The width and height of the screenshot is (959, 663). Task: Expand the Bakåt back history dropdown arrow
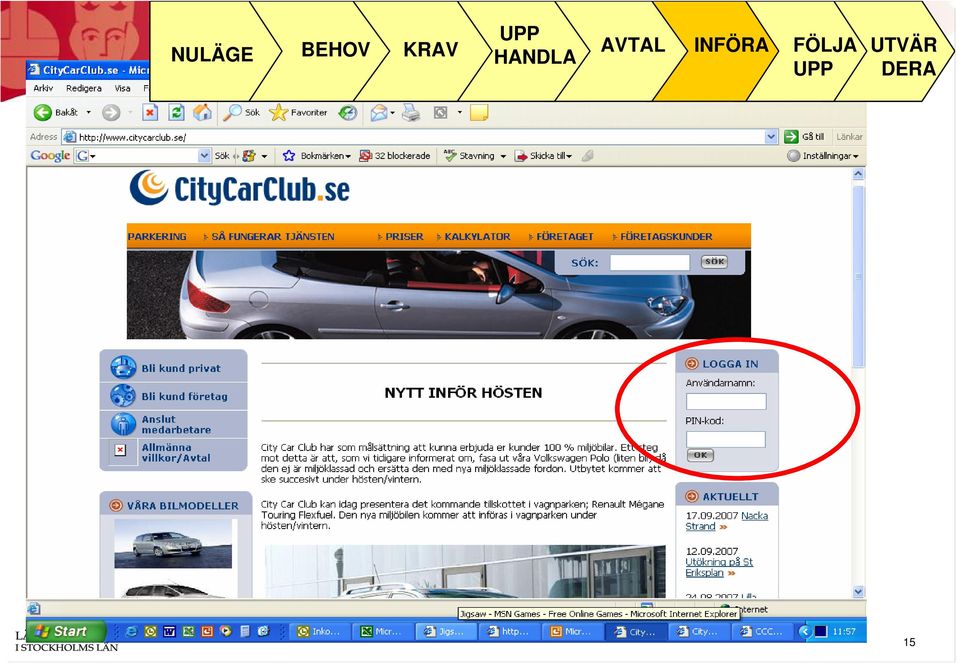[88, 113]
